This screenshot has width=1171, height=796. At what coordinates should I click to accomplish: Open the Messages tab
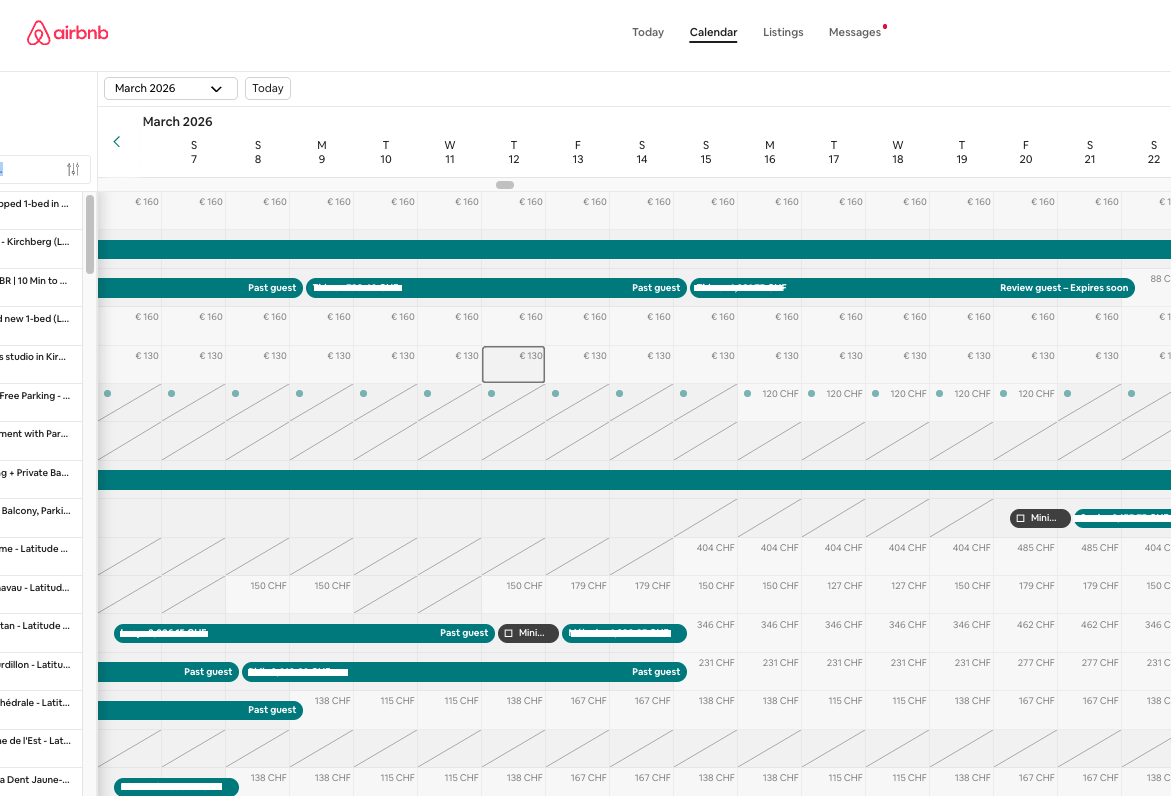click(854, 33)
